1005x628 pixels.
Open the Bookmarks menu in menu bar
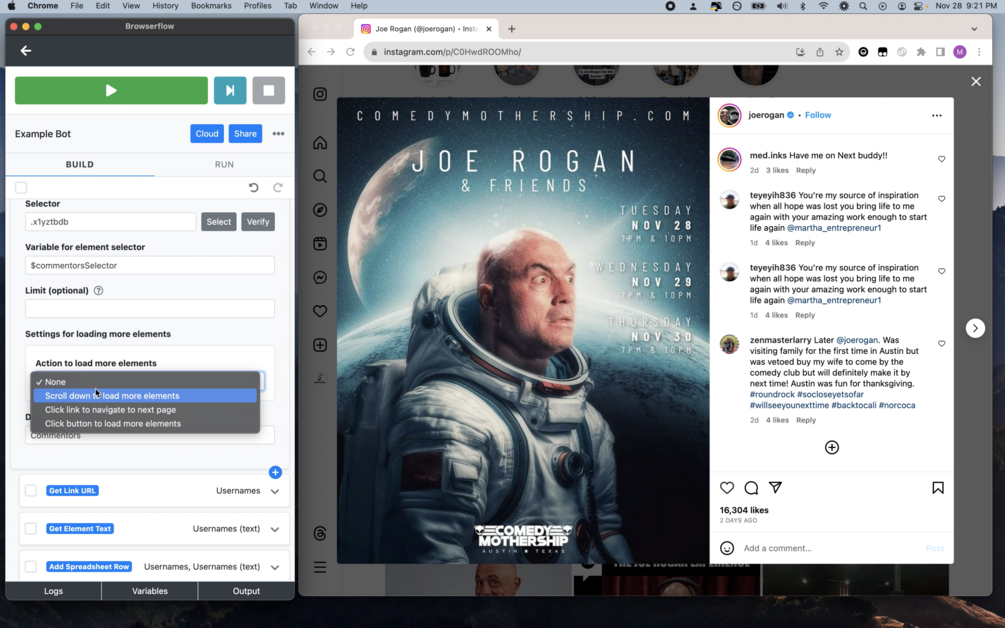(x=211, y=6)
